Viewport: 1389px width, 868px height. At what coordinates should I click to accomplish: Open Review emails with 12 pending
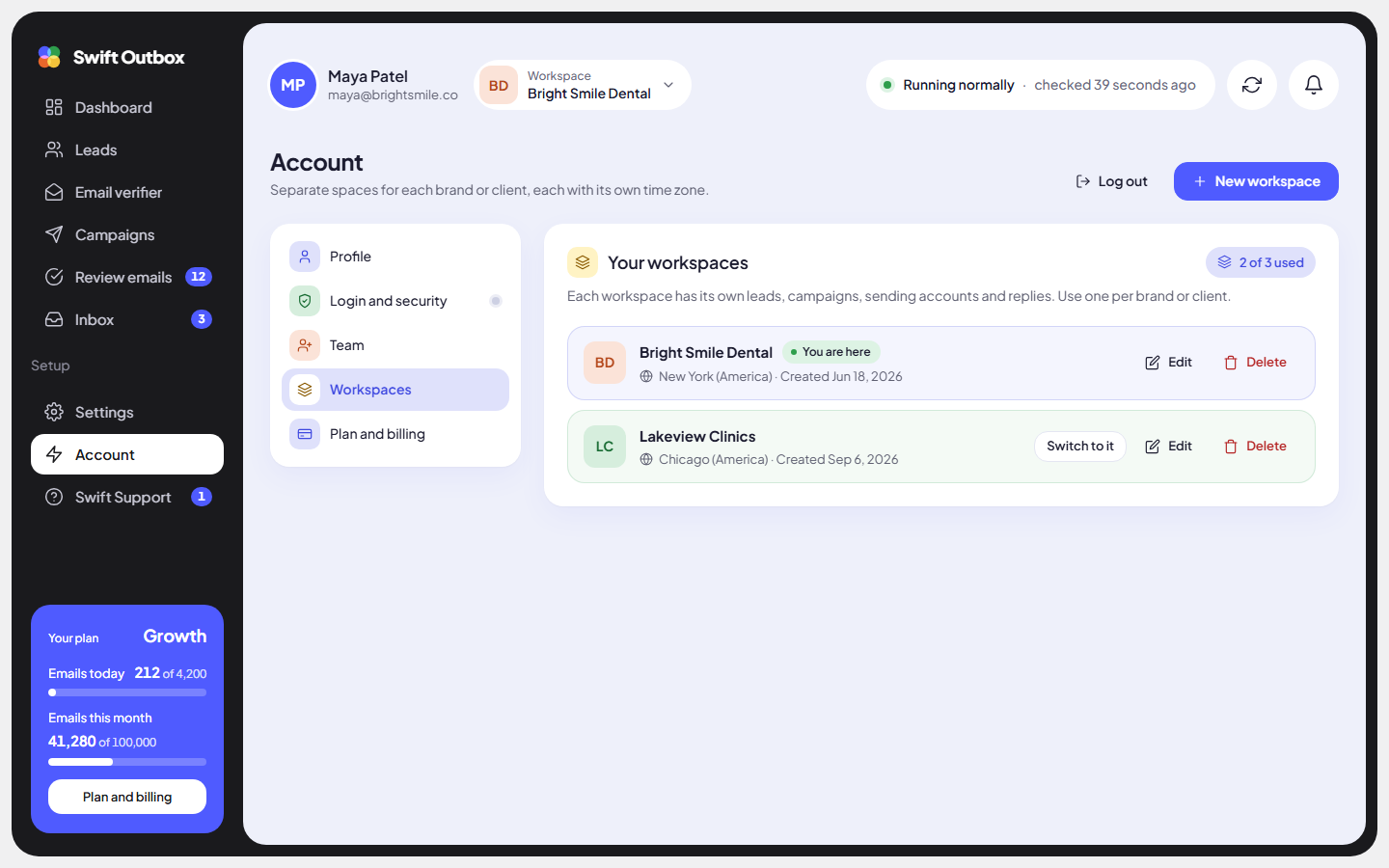(127, 277)
